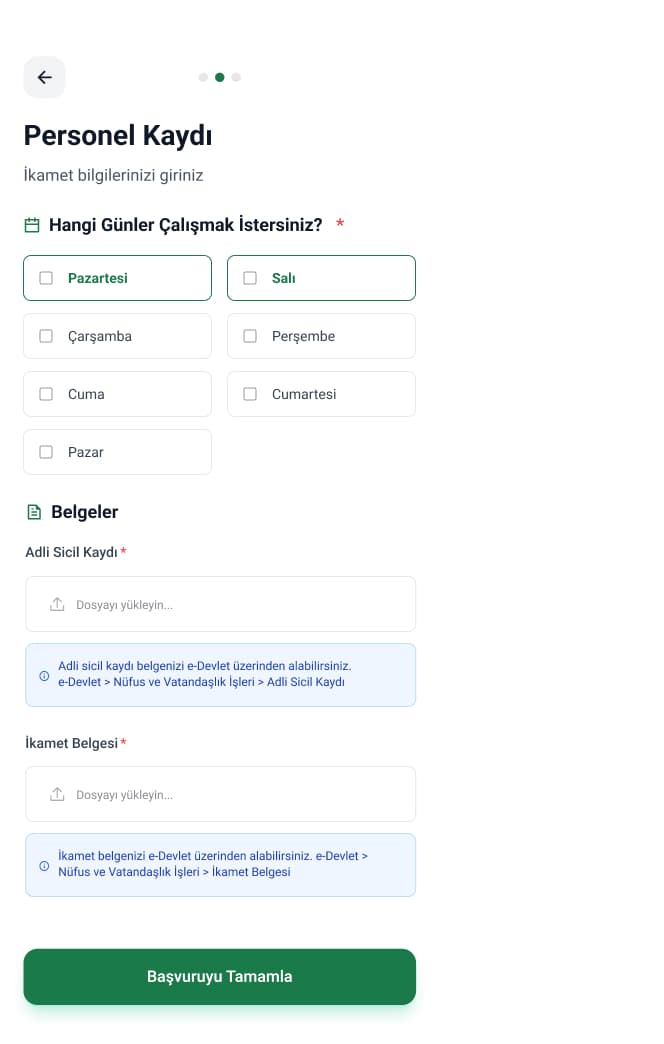The image size is (664, 1044).
Task: Click info icon in İkamet Belgesi hint
Action: [44, 866]
